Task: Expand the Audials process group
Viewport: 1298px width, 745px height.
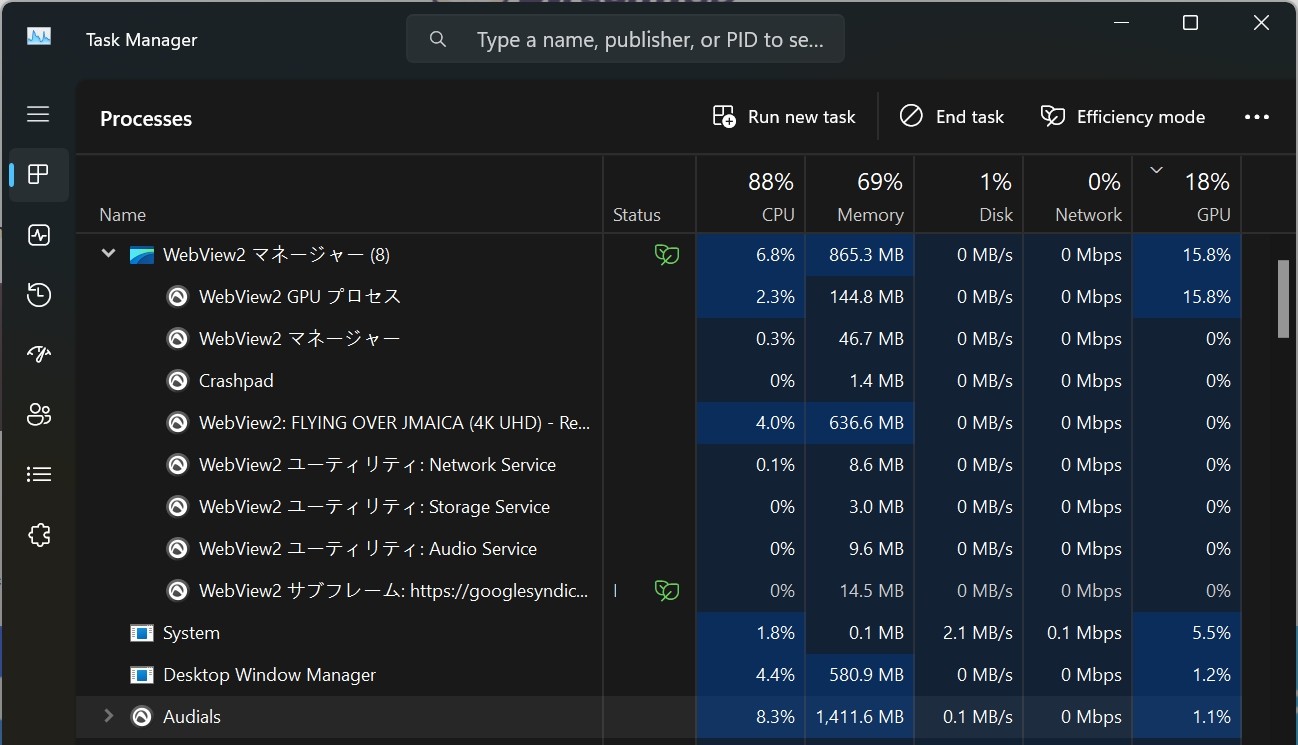Action: [109, 716]
